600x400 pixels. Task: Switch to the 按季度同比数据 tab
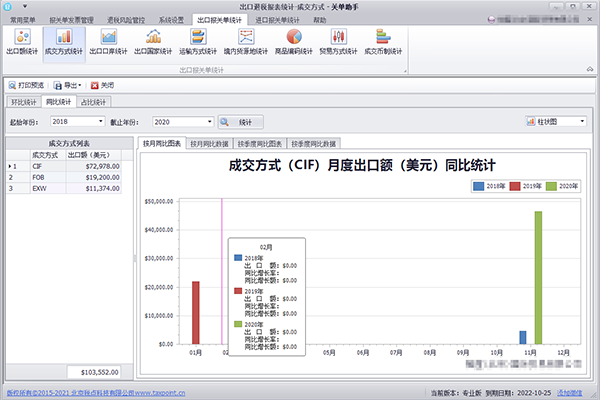click(x=313, y=144)
